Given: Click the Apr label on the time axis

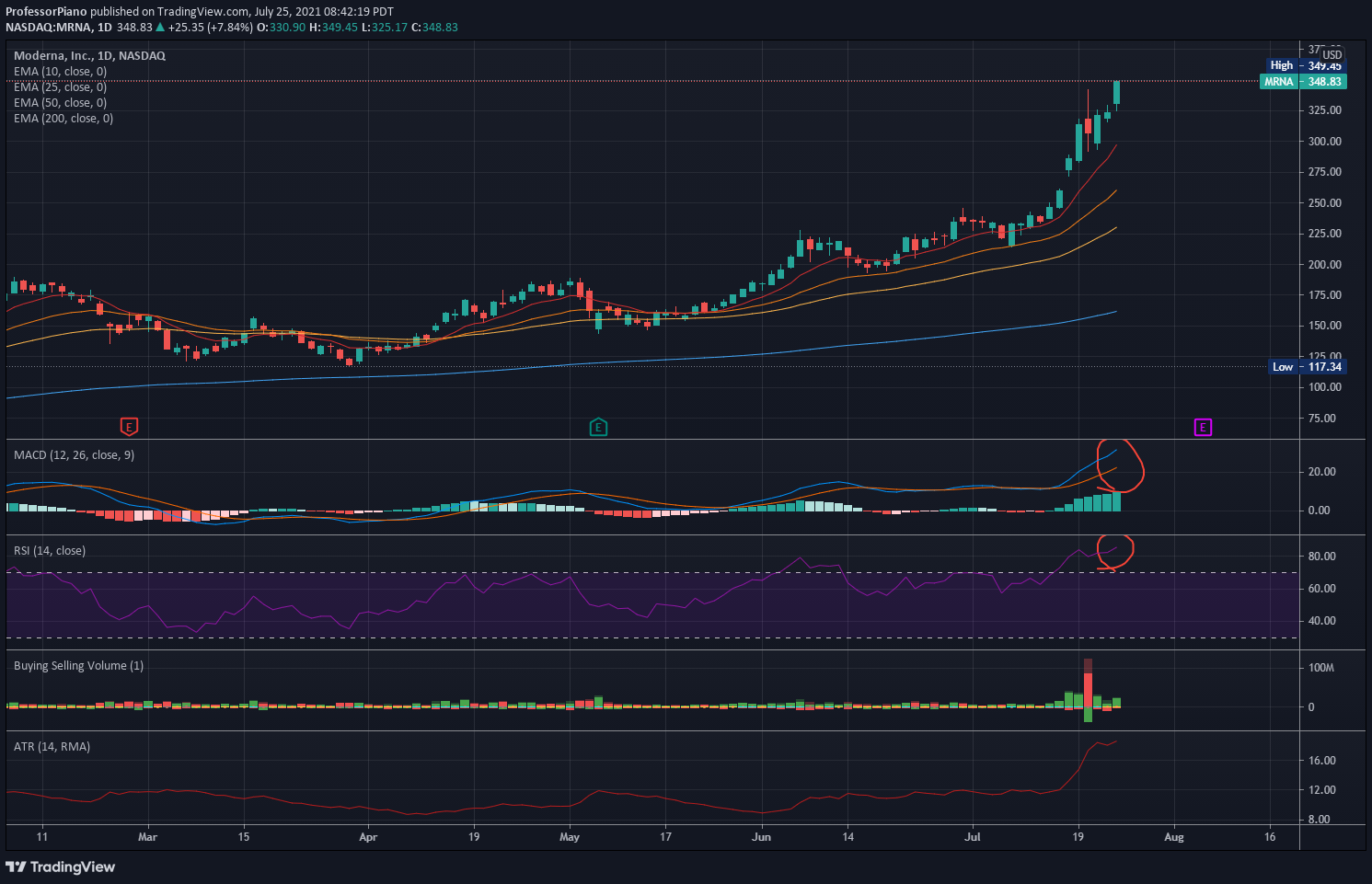Looking at the screenshot, I should tap(368, 837).
